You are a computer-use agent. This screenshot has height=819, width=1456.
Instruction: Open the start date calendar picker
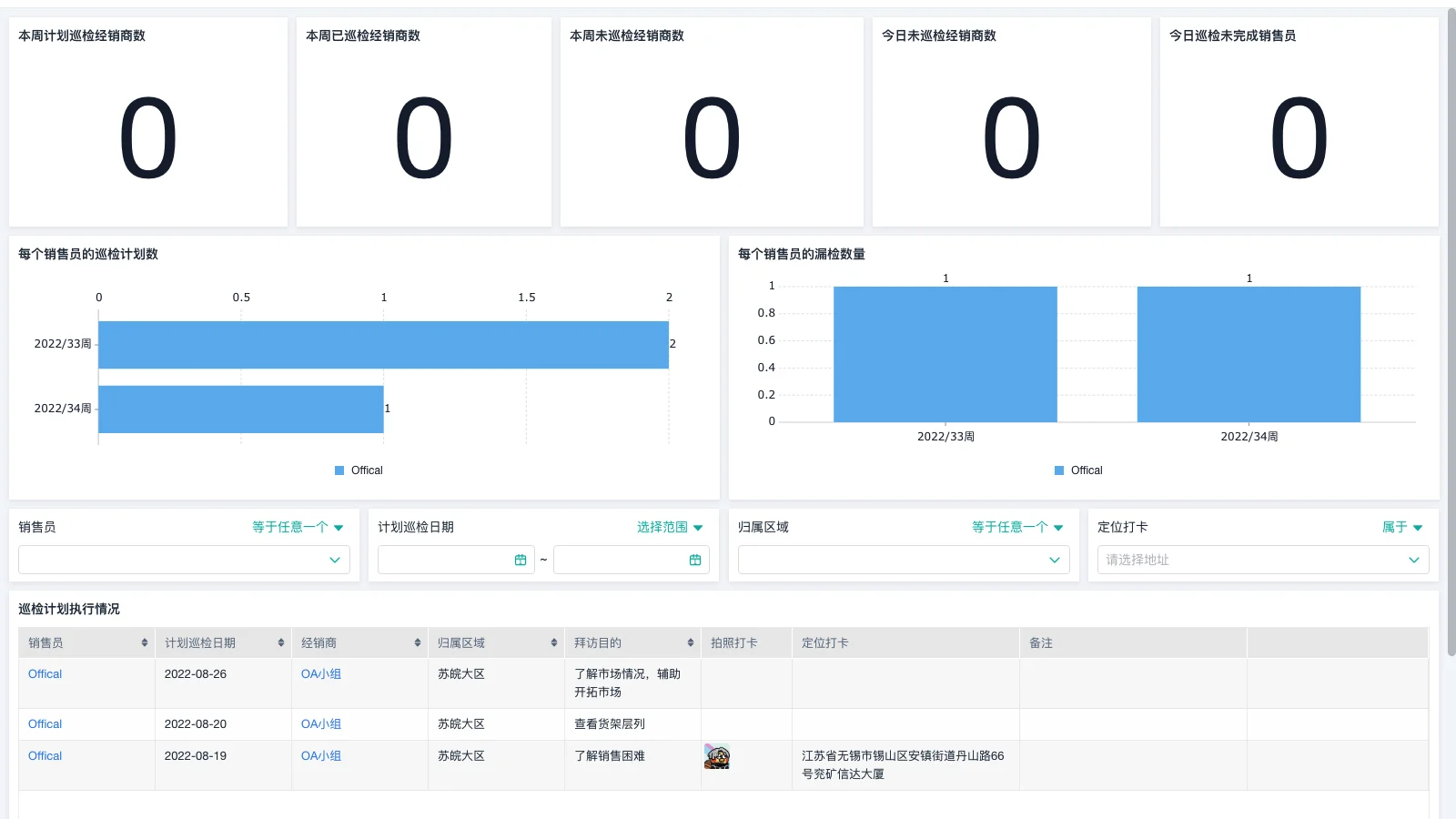[x=520, y=560]
